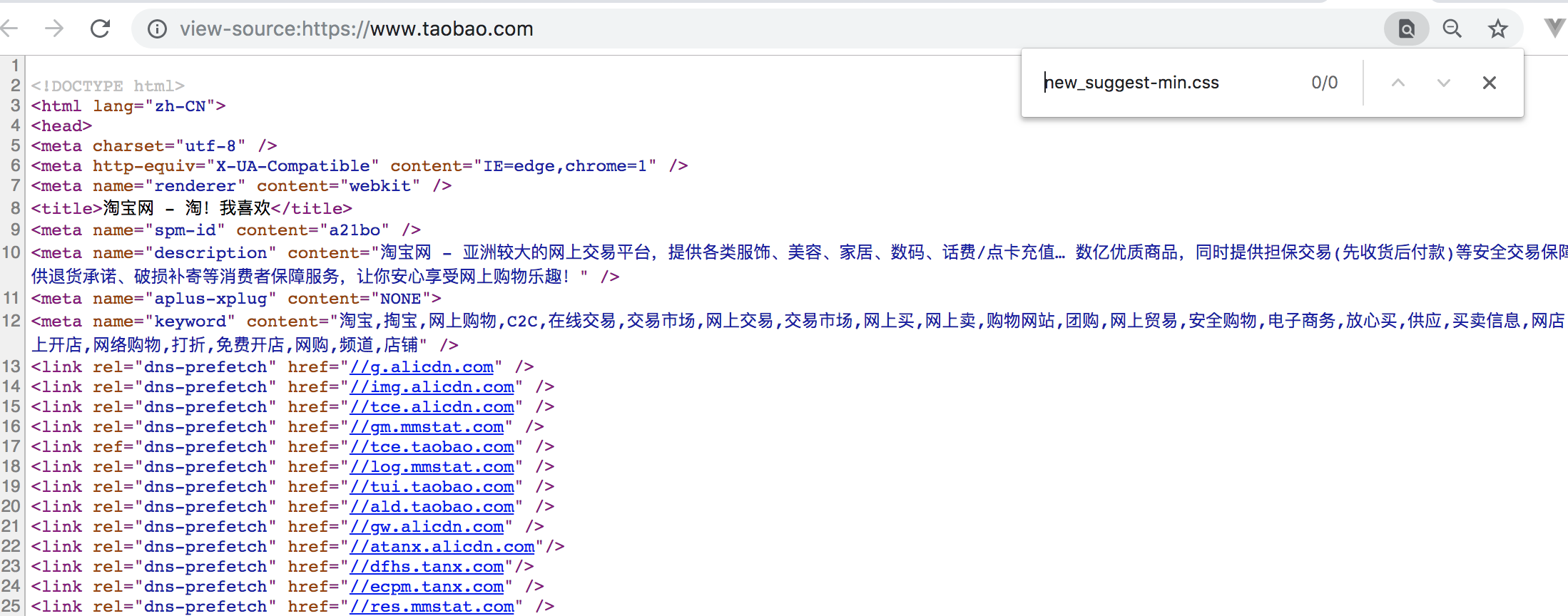Go back with the browser back arrow
Image resolution: width=1568 pixels, height=616 pixels.
coord(9,29)
